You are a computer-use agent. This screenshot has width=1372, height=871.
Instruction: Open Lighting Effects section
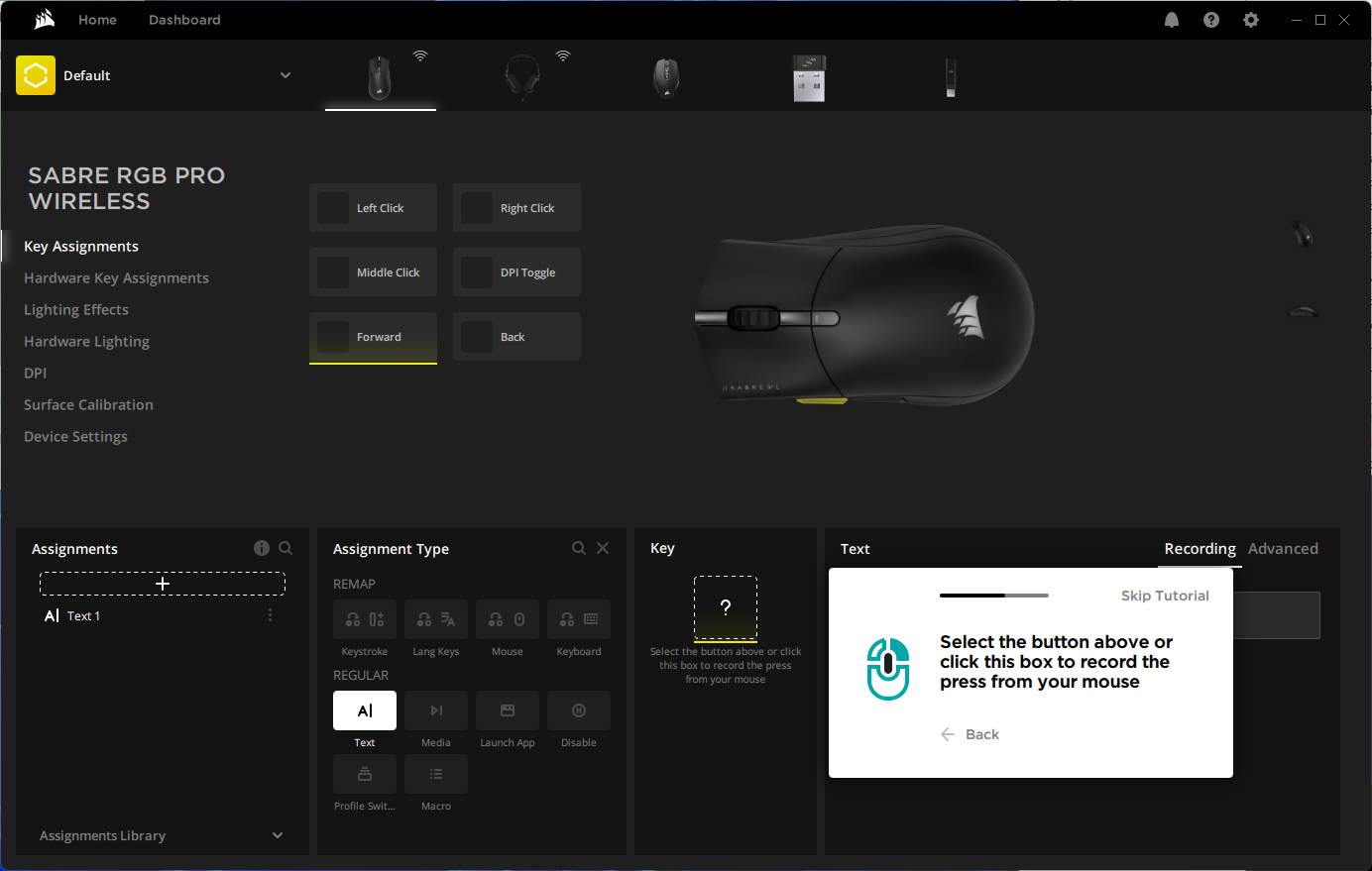76,310
